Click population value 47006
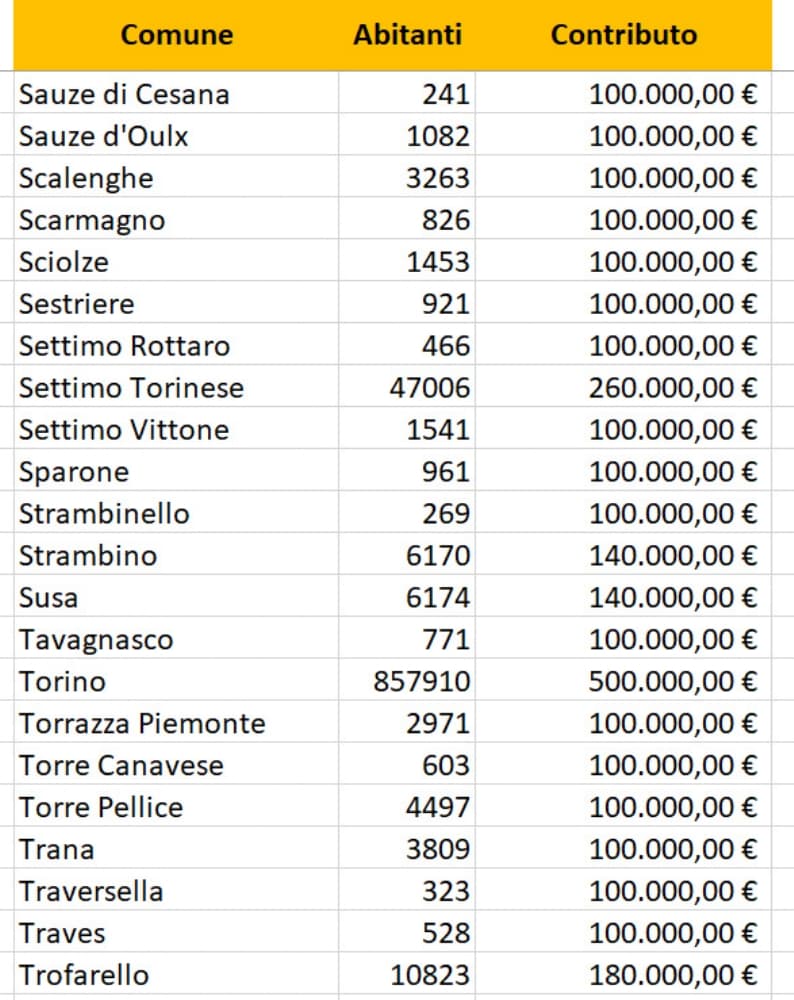Image resolution: width=794 pixels, height=1000 pixels. point(429,388)
